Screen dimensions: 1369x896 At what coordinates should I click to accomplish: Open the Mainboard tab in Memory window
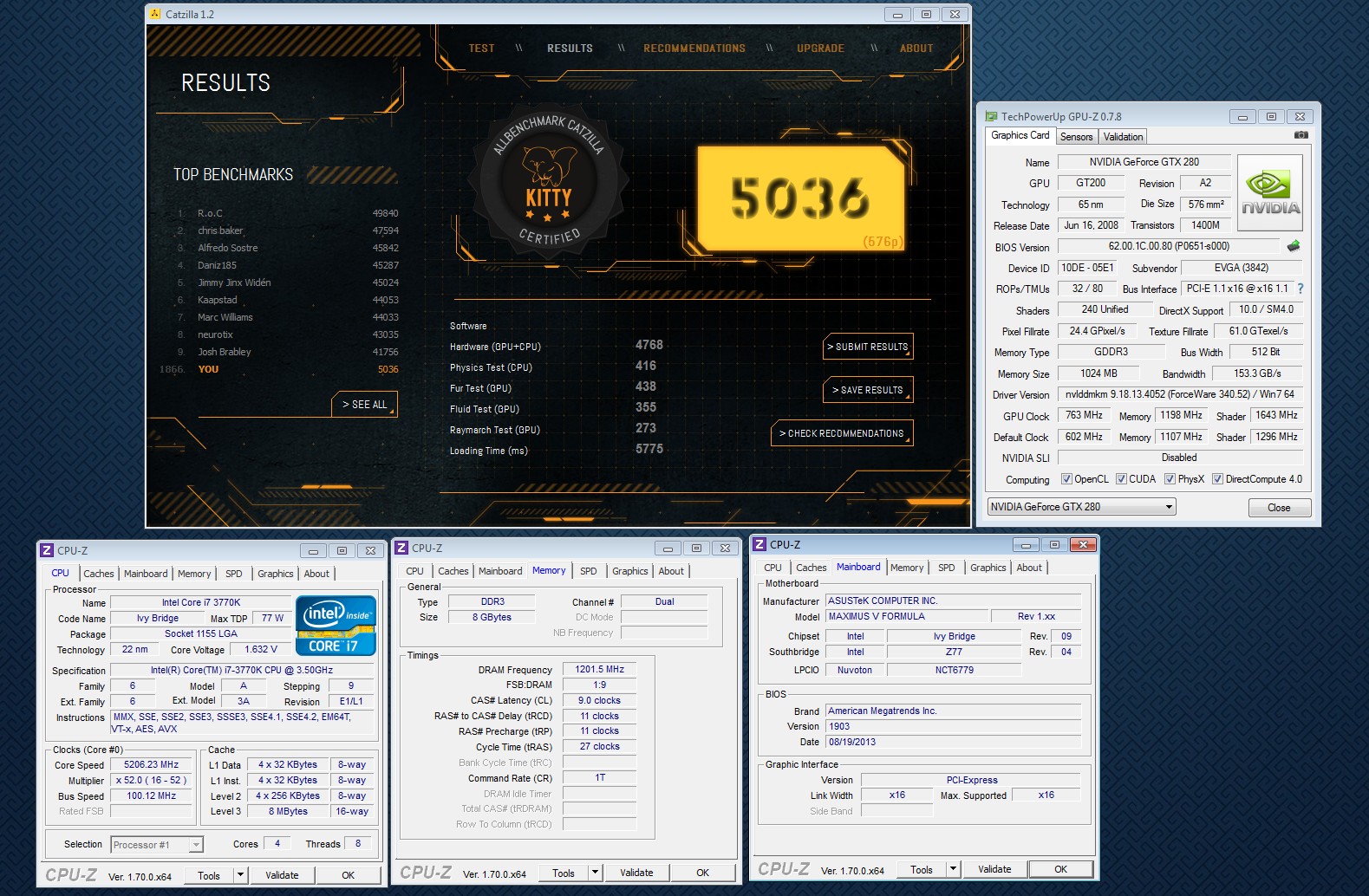tap(500, 571)
